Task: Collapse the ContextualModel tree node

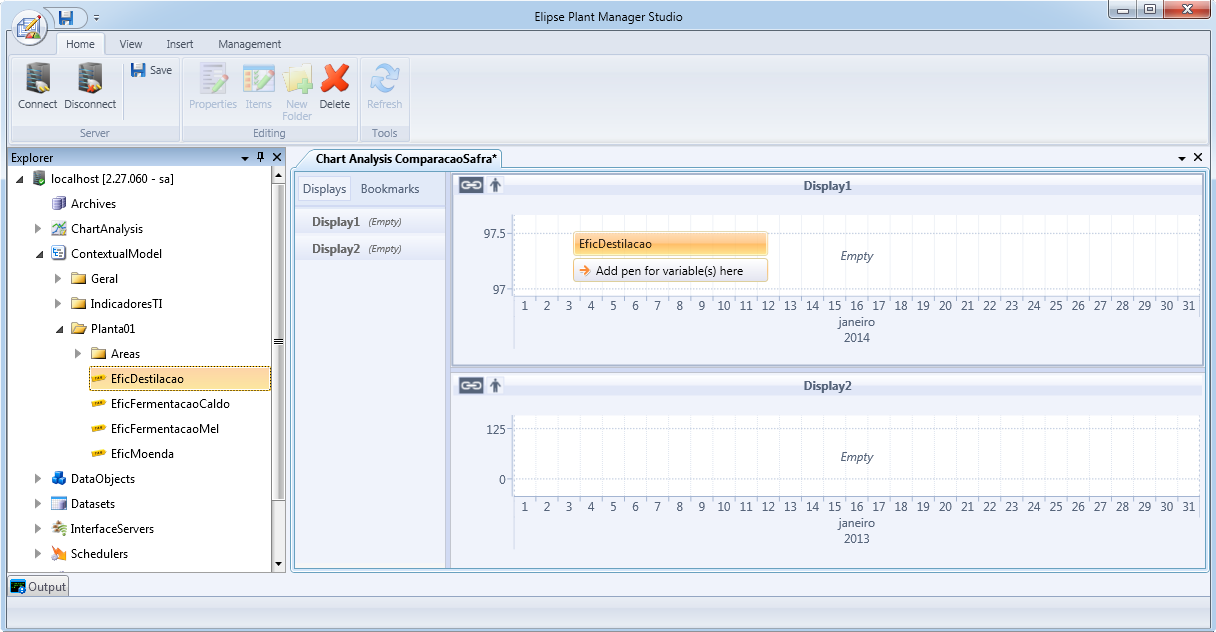Action: pos(38,254)
